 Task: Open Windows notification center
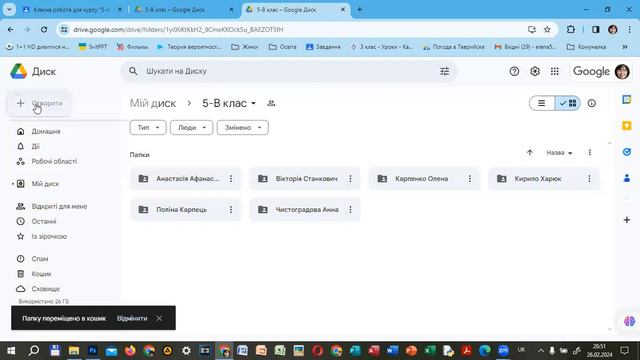click(x=624, y=351)
